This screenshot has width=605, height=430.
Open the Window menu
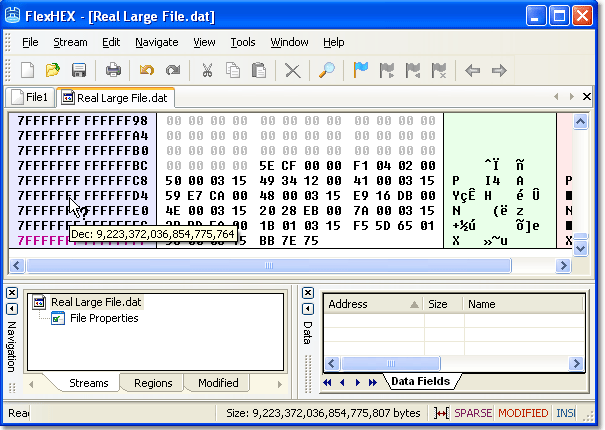pyautogui.click(x=289, y=42)
